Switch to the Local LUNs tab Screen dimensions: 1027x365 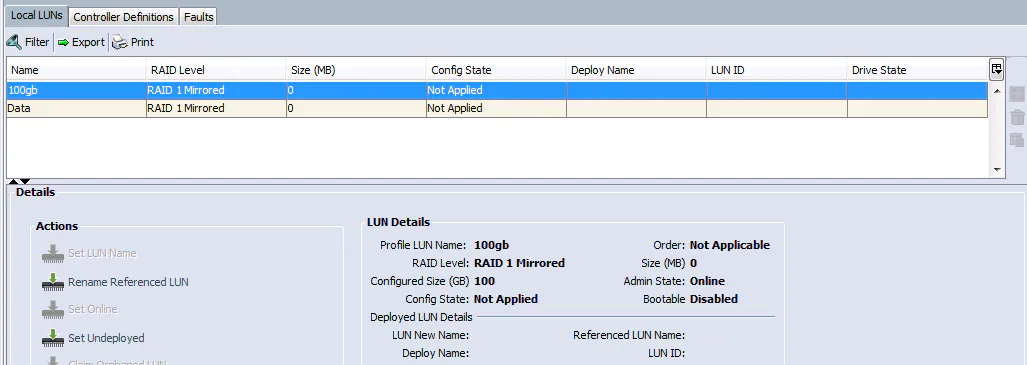pyautogui.click(x=36, y=15)
